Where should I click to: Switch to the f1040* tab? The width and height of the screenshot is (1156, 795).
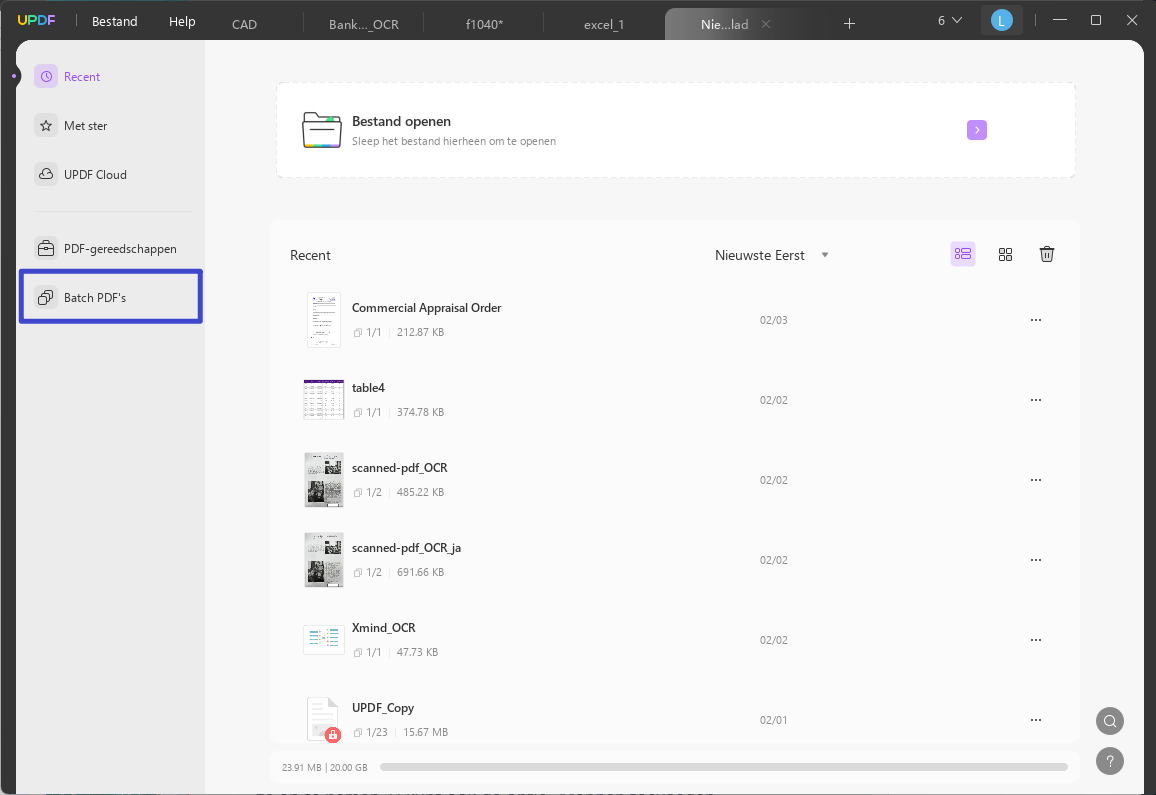click(484, 24)
